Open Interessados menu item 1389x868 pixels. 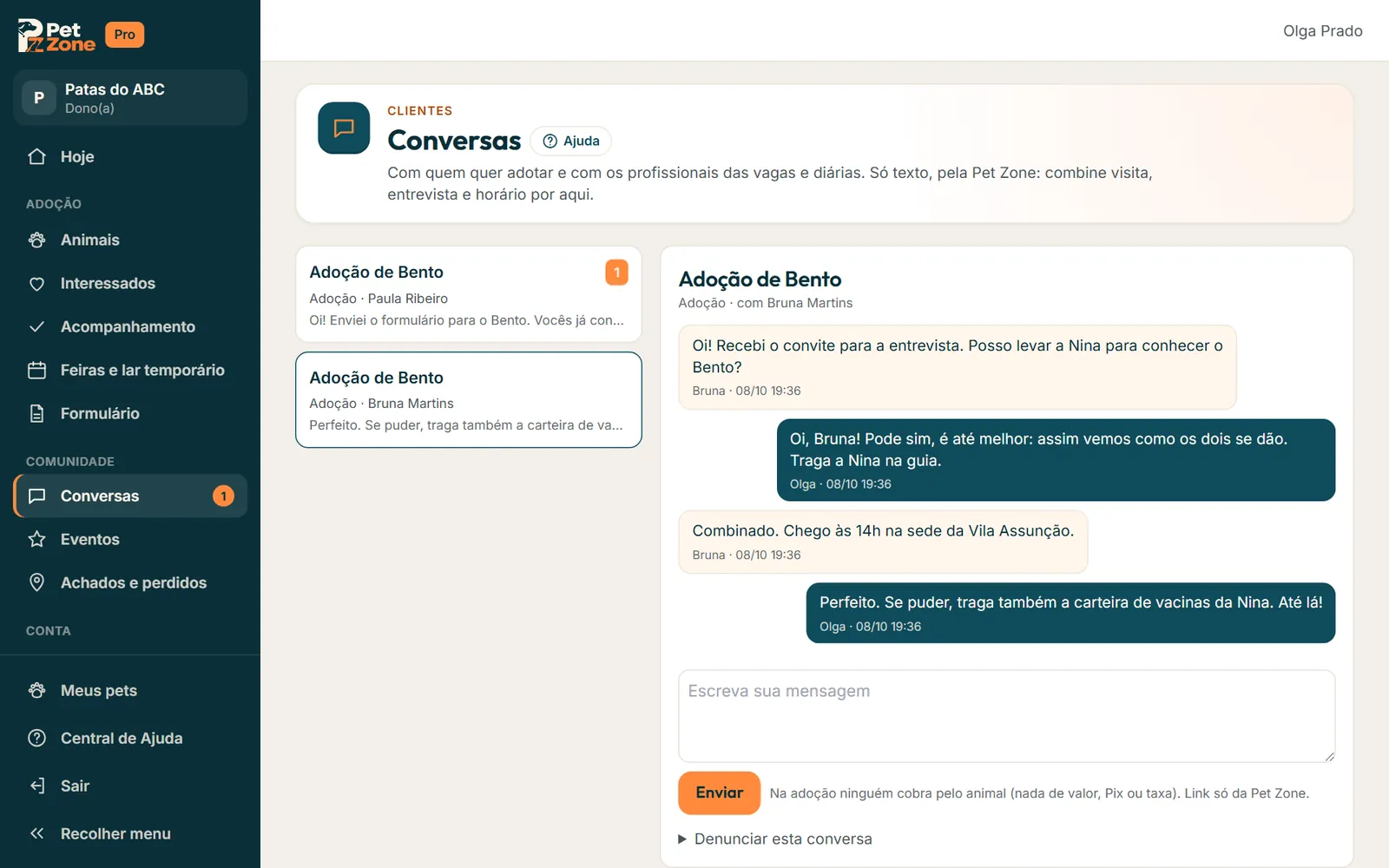tap(130, 284)
